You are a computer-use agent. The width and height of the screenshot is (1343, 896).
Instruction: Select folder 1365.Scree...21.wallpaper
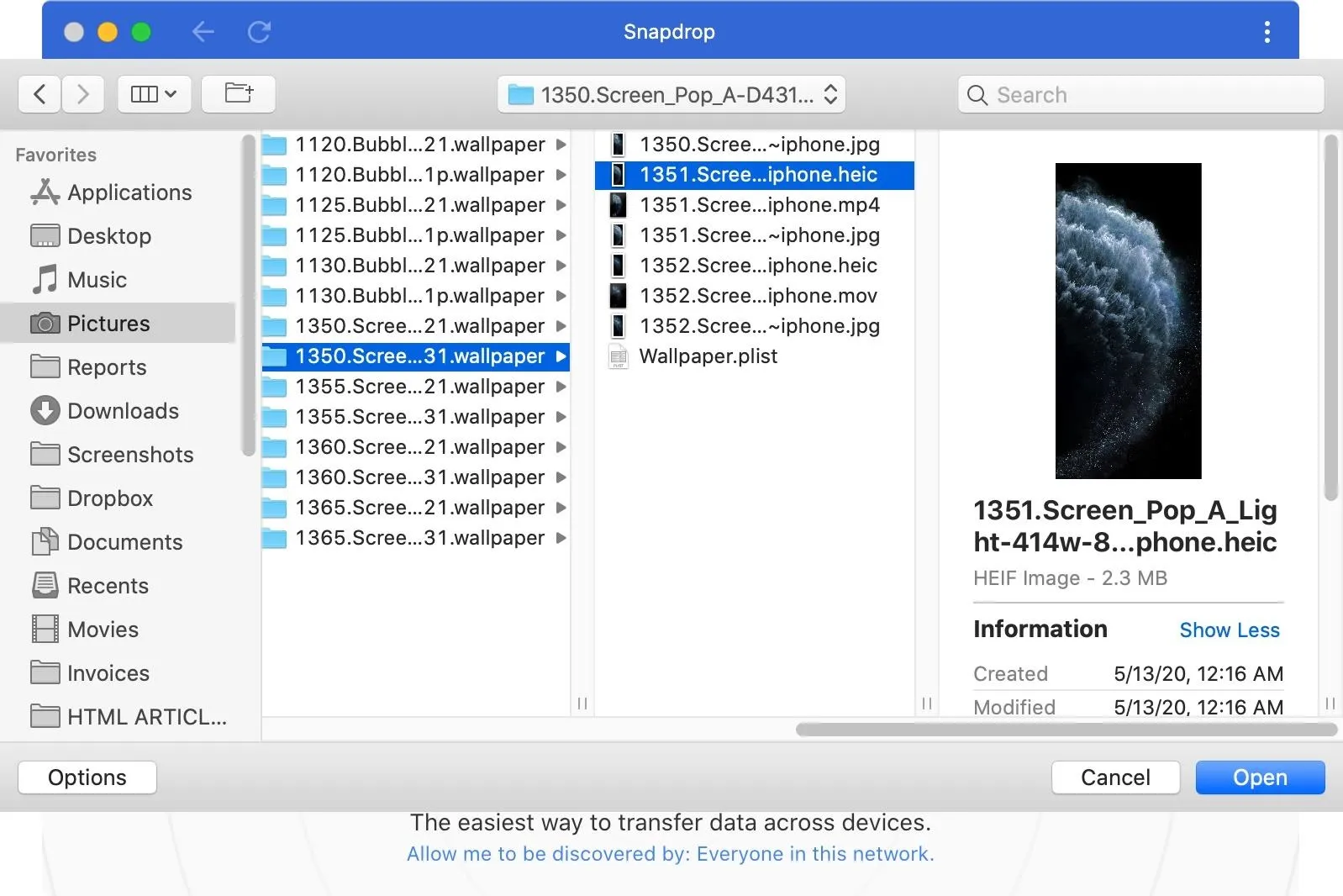pyautogui.click(x=416, y=508)
